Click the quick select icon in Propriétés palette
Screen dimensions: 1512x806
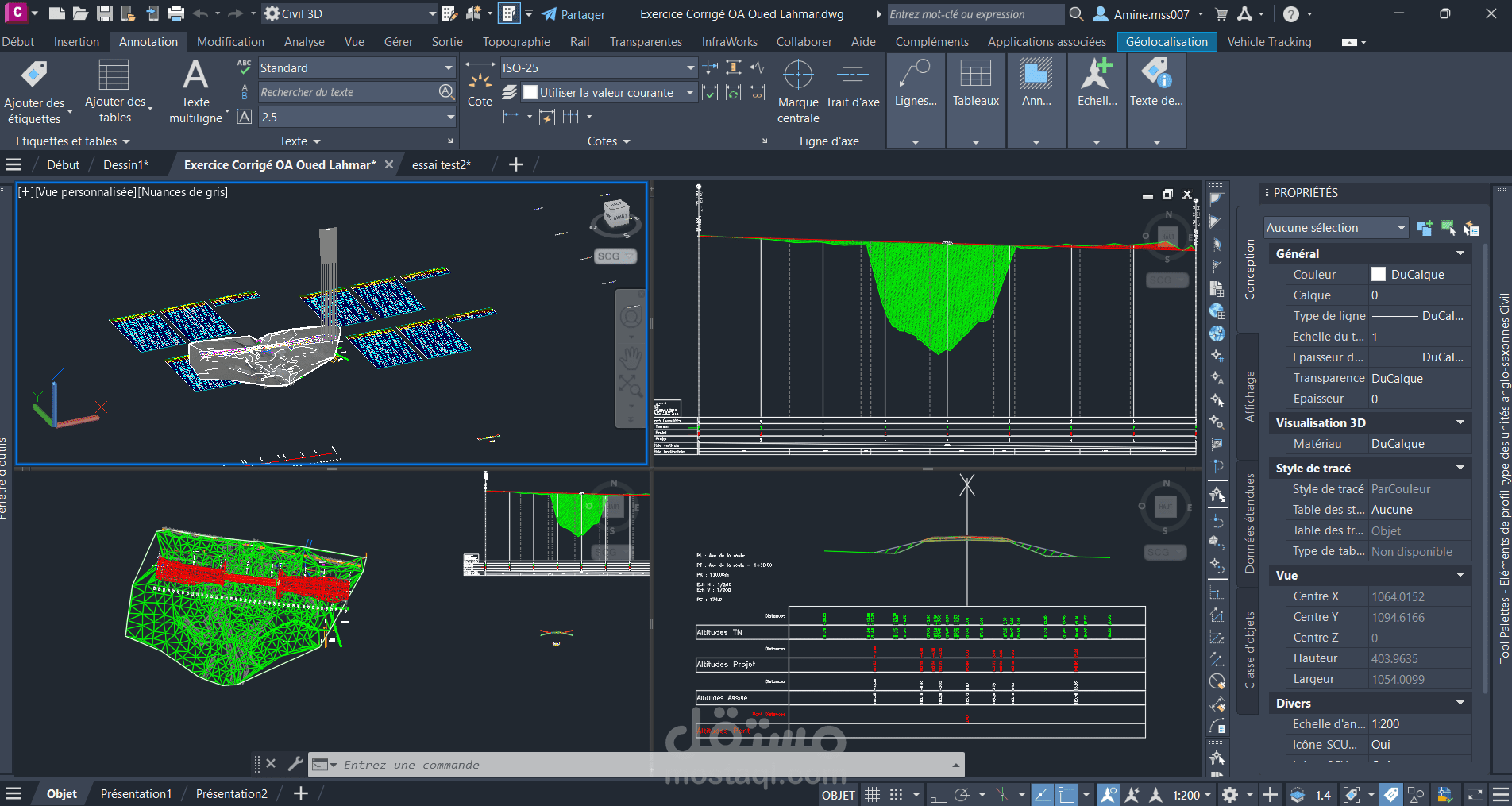click(1471, 229)
